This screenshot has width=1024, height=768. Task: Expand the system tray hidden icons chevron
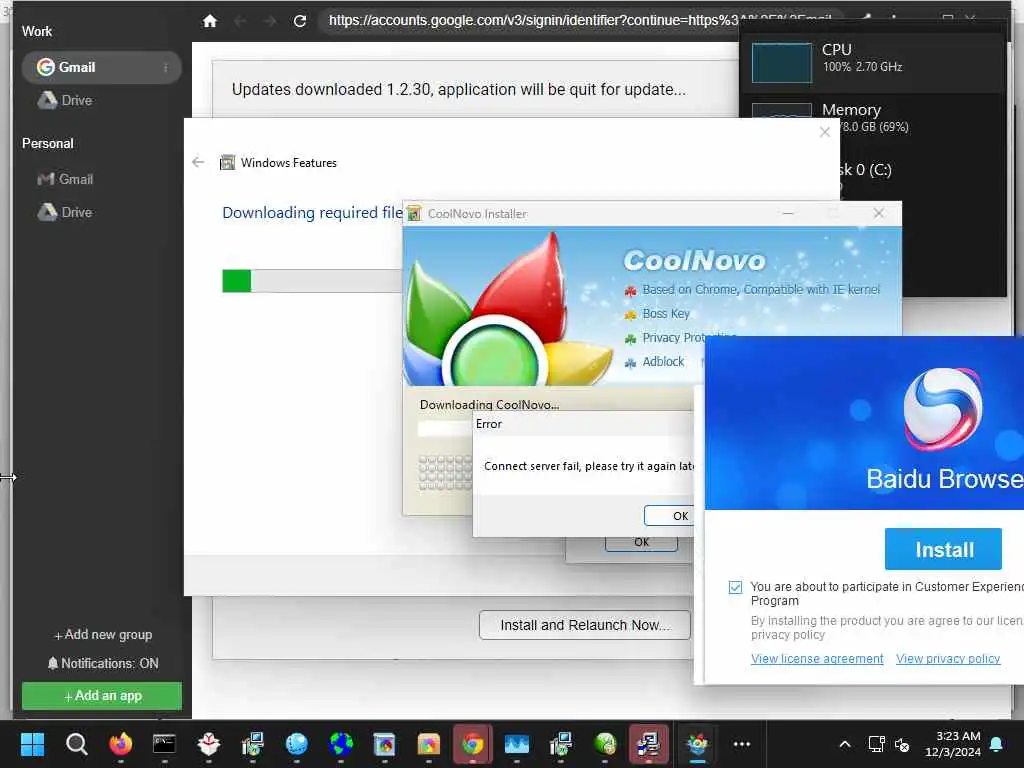pyautogui.click(x=844, y=744)
